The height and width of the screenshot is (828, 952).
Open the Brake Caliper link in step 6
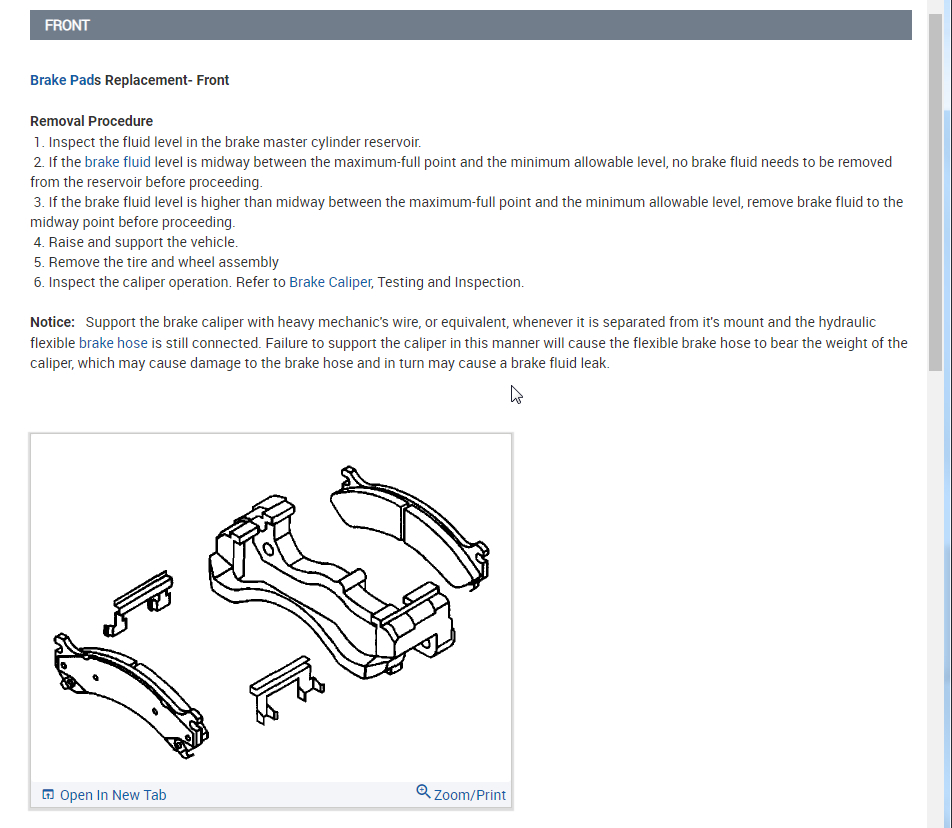tap(330, 282)
